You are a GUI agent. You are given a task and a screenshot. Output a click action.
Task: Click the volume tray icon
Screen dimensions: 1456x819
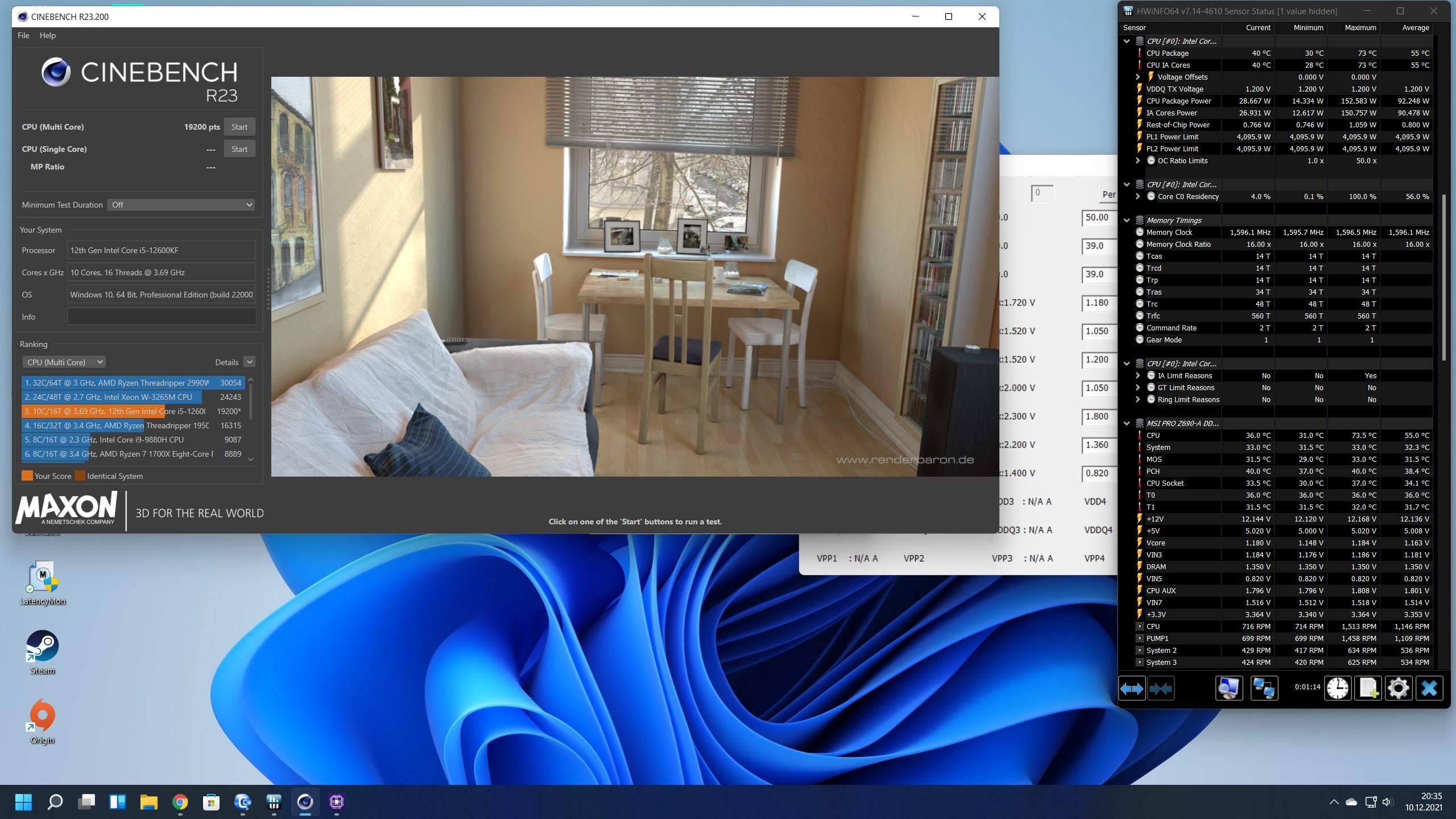tap(1388, 802)
